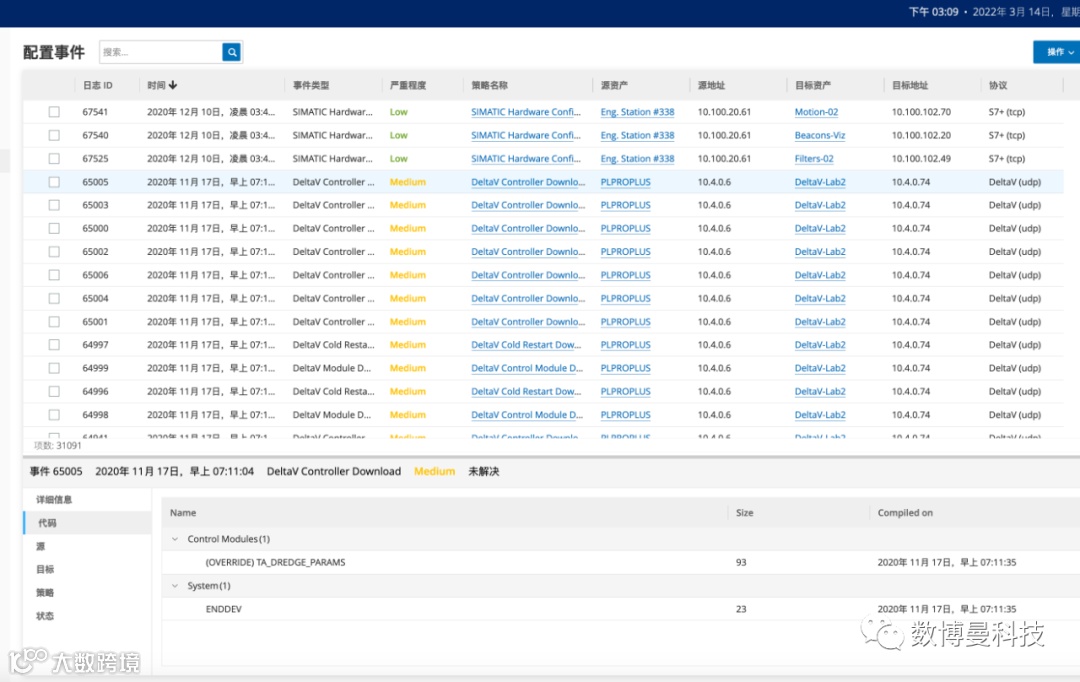Open the Filters-02 target asset link
1080x682 pixels.
(x=814, y=158)
